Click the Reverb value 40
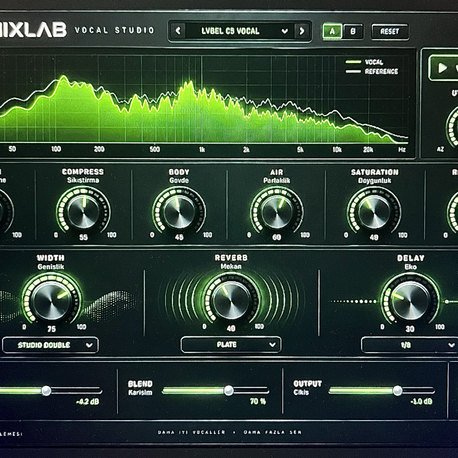The height and width of the screenshot is (458, 458). pyautogui.click(x=231, y=329)
